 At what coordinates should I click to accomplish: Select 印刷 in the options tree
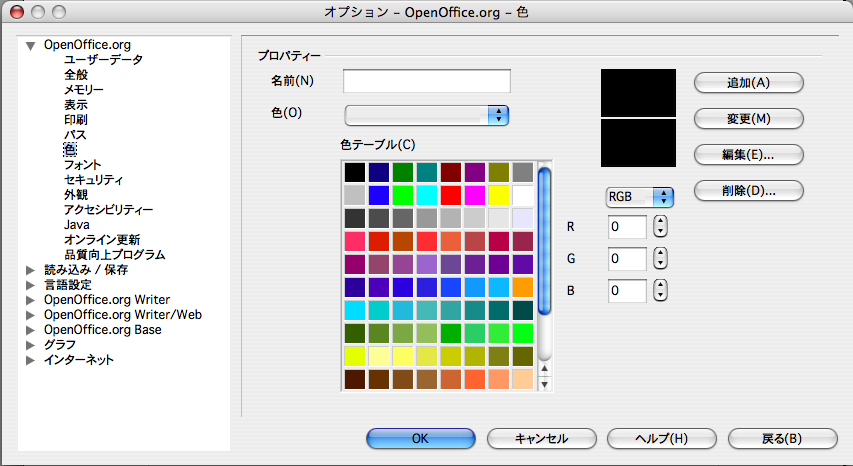(76, 119)
